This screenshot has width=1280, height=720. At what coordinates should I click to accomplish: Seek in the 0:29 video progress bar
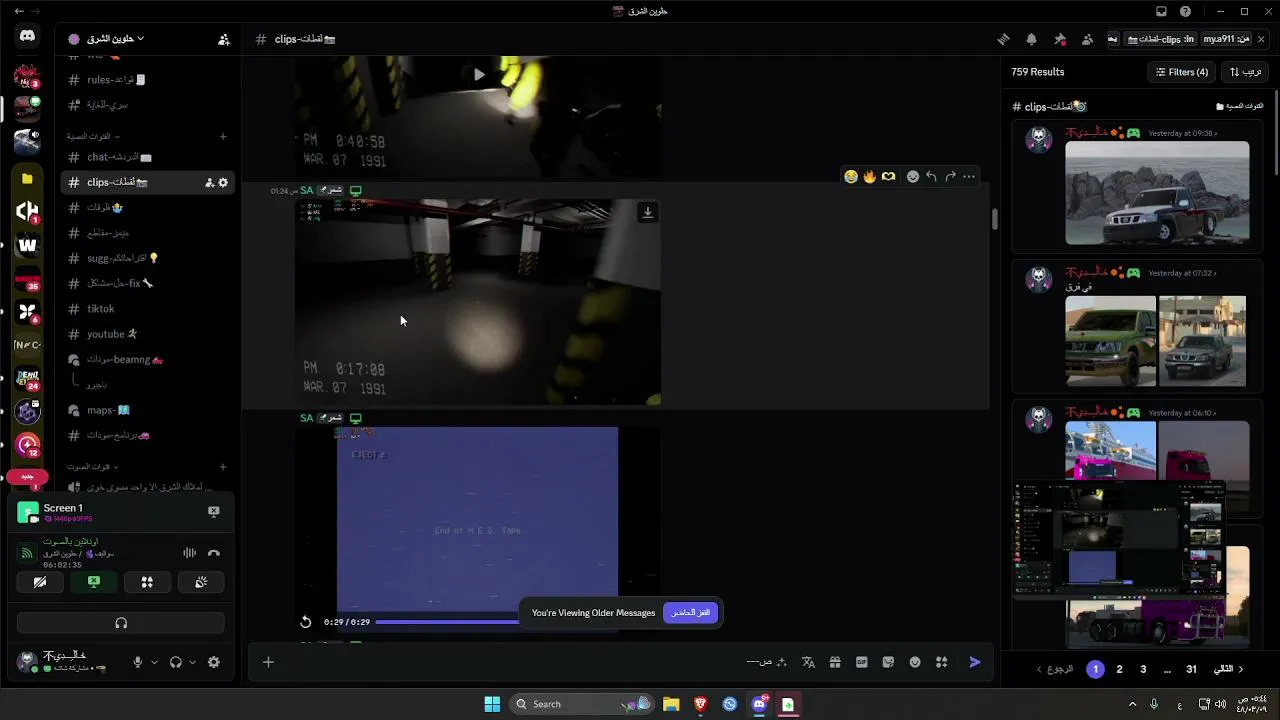pos(447,622)
